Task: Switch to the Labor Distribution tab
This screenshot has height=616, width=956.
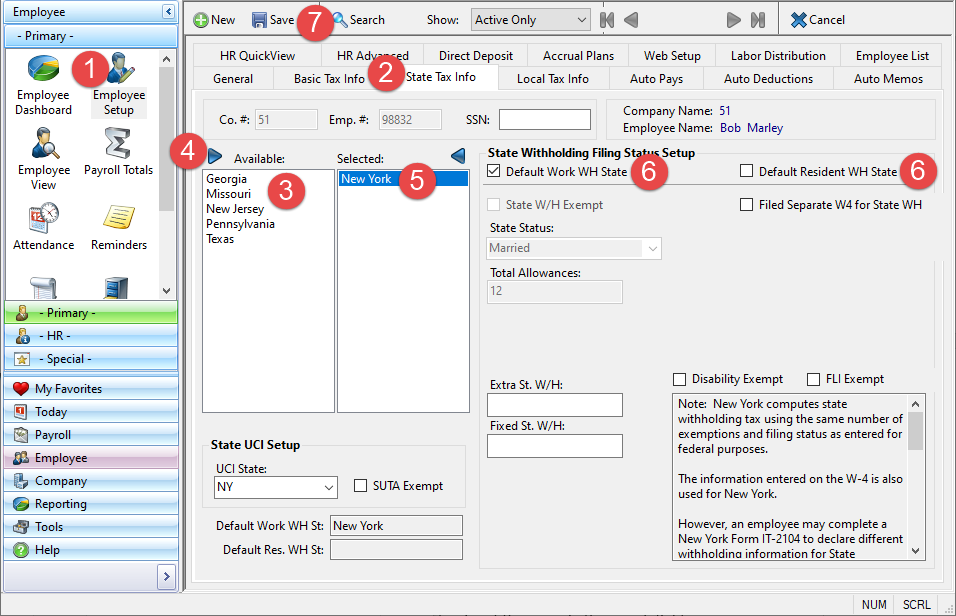Action: tap(778, 56)
